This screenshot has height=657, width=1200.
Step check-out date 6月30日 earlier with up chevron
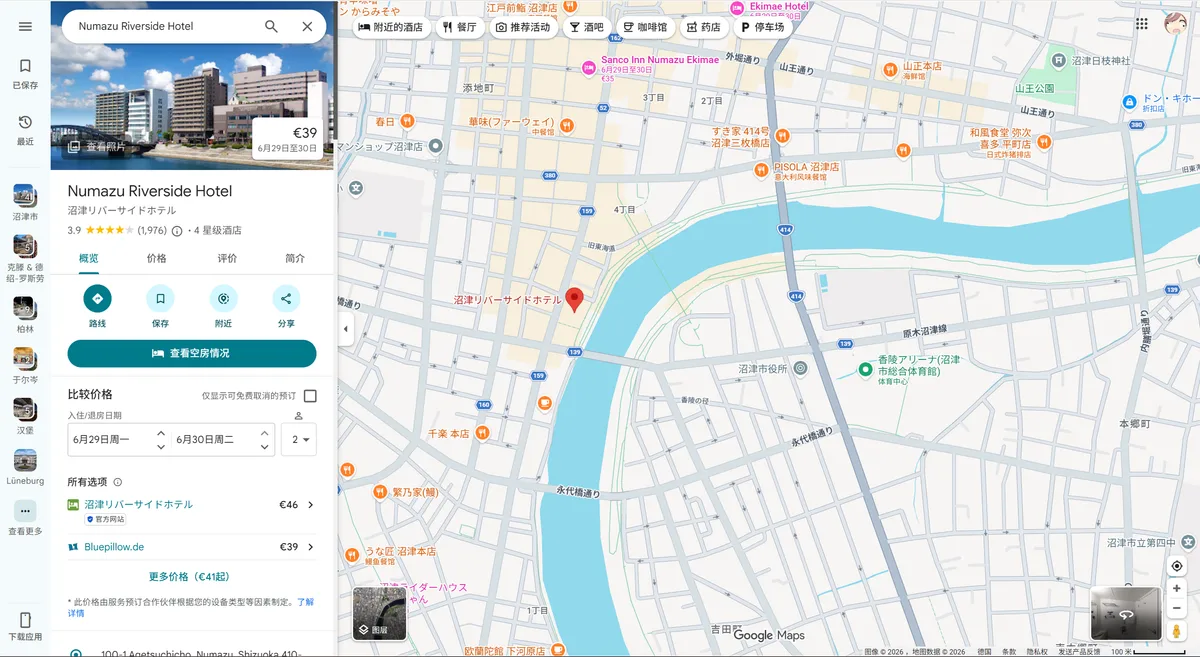(x=265, y=432)
